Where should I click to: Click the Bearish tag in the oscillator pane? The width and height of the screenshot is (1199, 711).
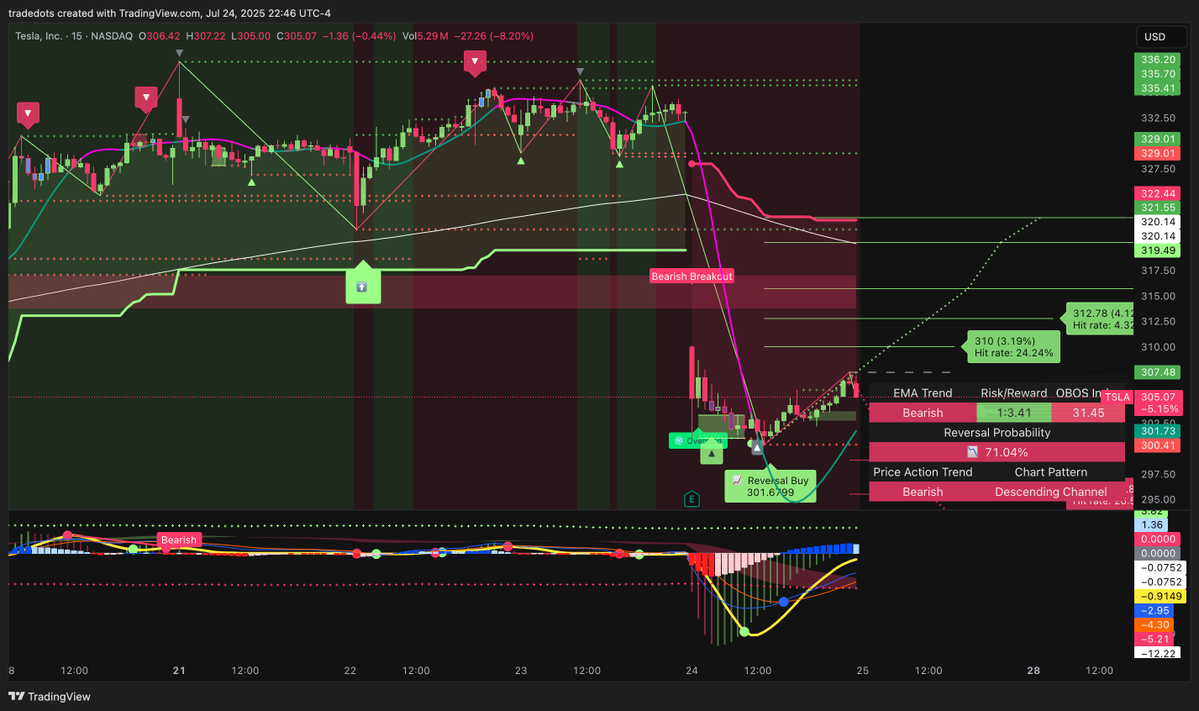pos(179,540)
